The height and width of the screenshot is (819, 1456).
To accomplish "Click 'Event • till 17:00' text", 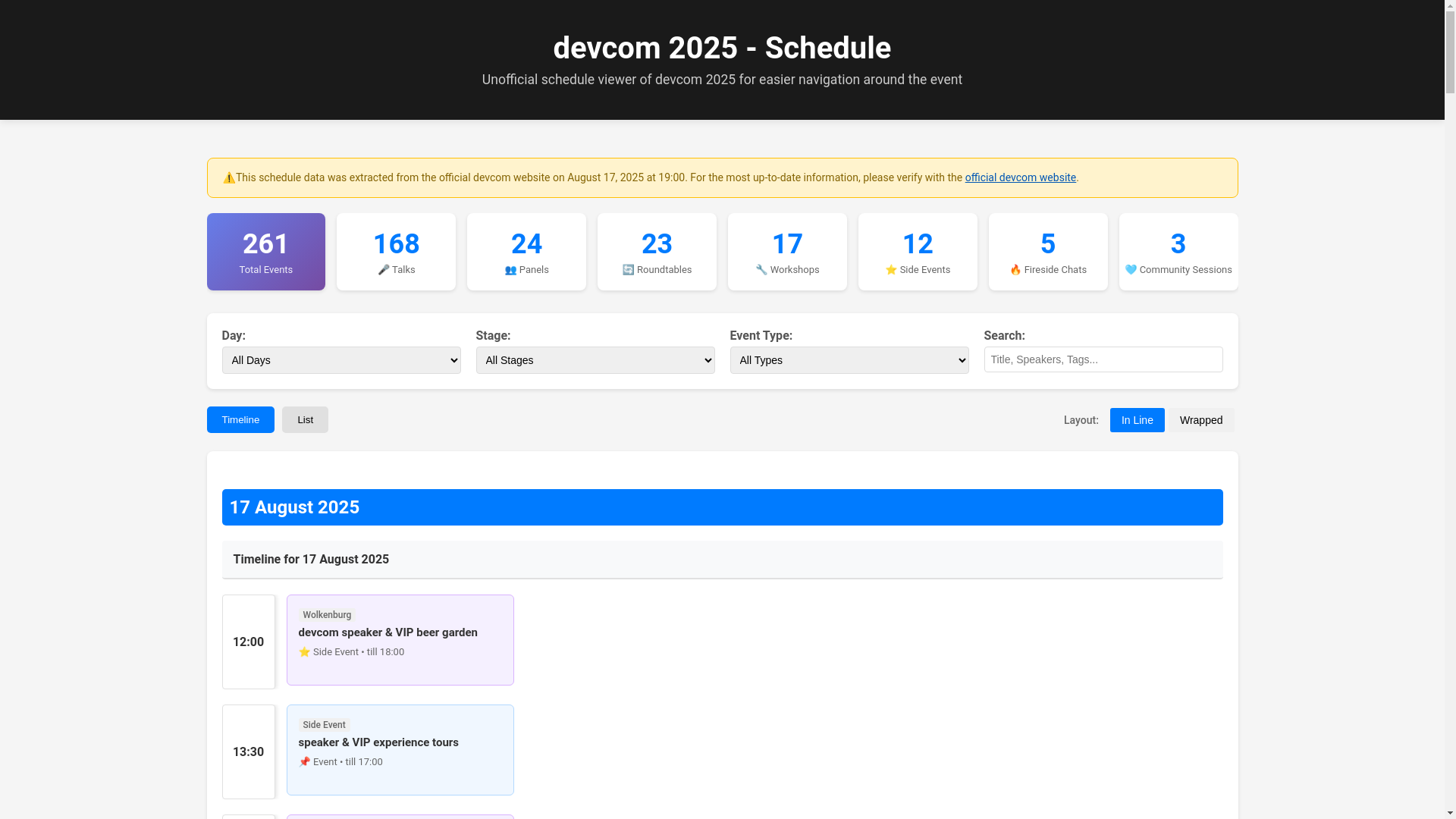I will click(348, 762).
